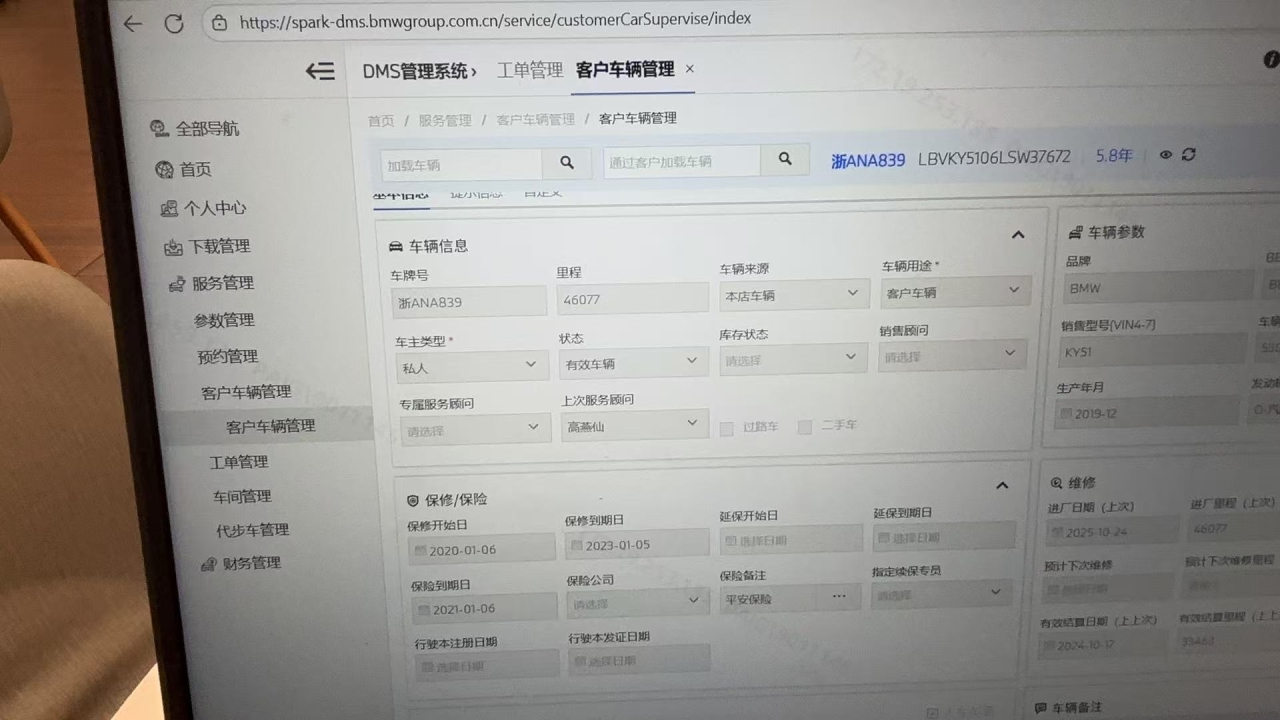Collapse the 车辆信息 section
Screen dimensions: 1280x720
tap(1017, 235)
